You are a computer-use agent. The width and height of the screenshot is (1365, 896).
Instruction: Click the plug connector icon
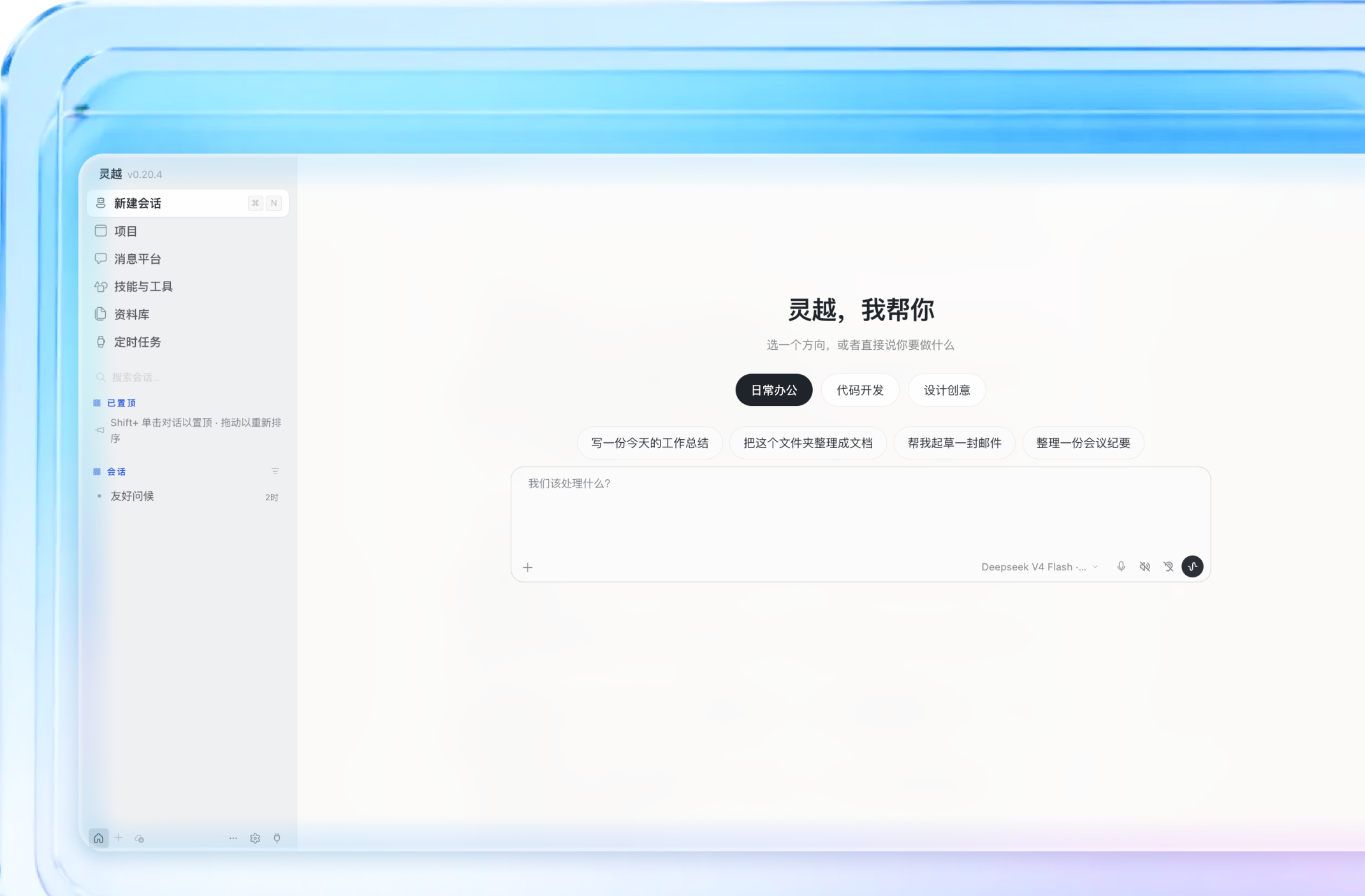click(277, 838)
